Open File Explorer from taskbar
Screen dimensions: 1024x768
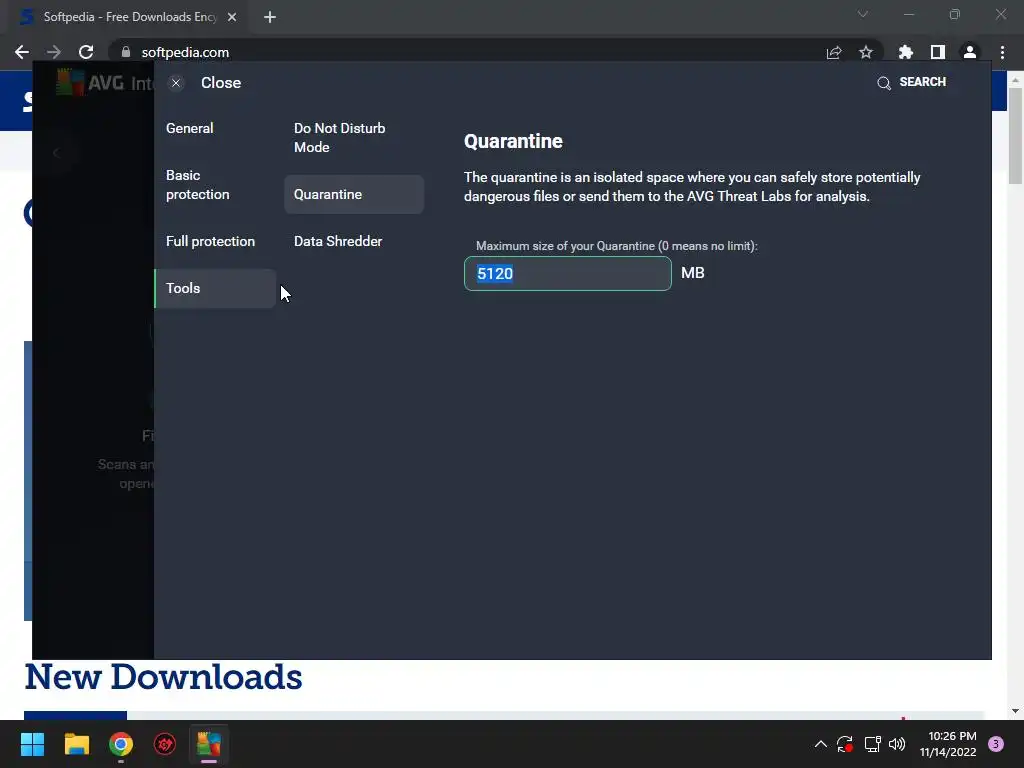[76, 744]
